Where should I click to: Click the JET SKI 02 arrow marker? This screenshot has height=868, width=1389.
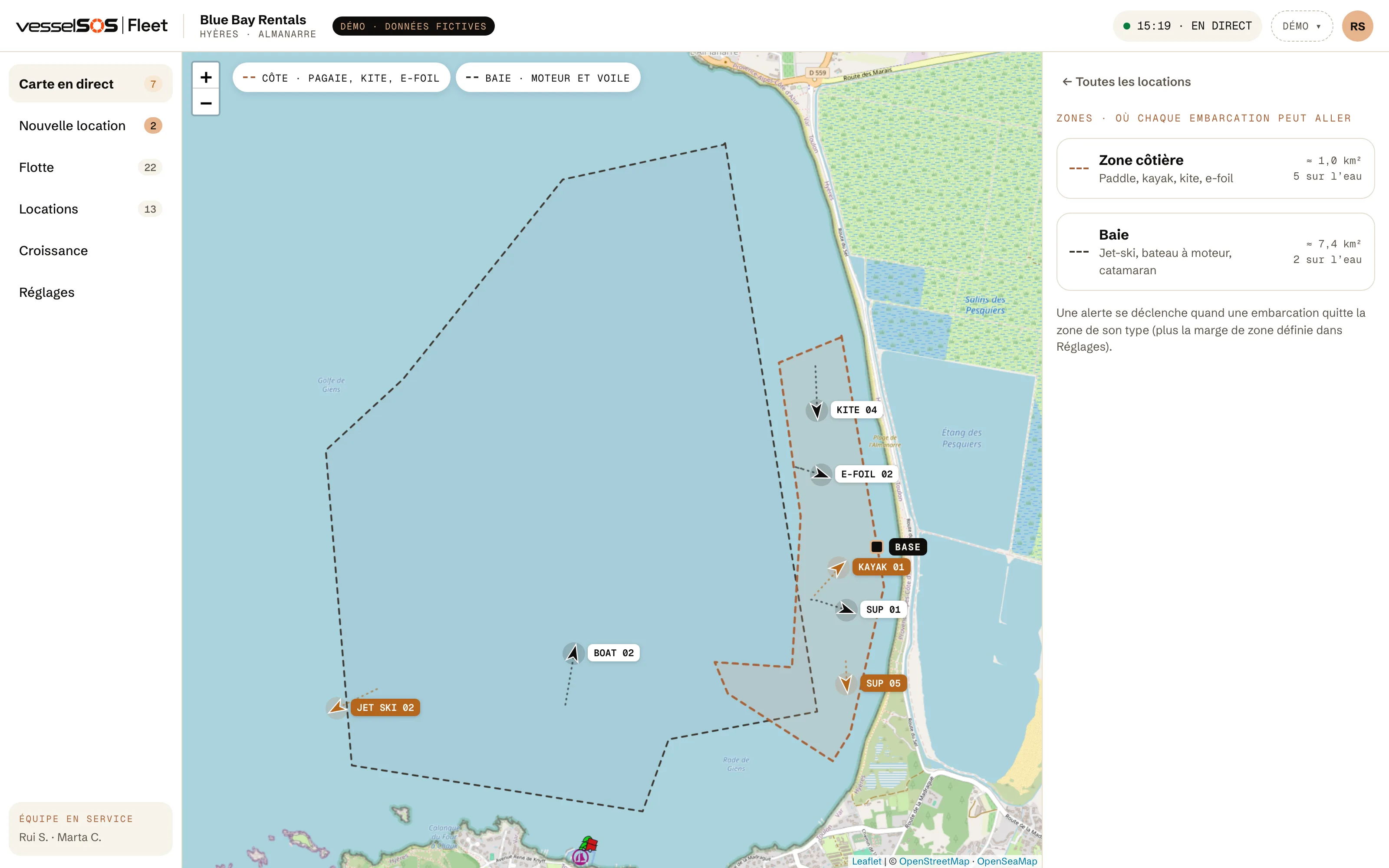[x=337, y=707]
